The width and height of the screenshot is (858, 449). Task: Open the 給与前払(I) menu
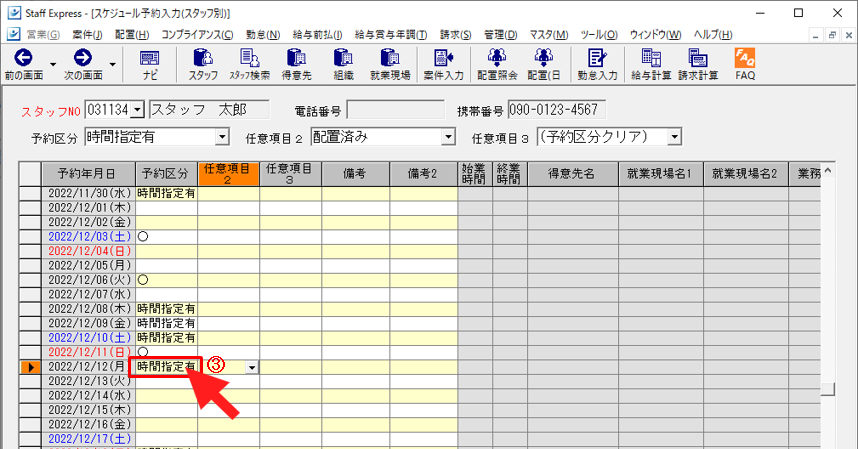point(317,35)
